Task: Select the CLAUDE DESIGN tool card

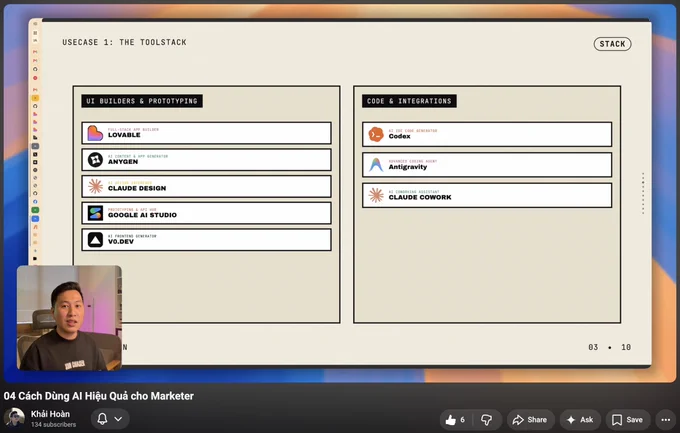Action: coord(206,187)
